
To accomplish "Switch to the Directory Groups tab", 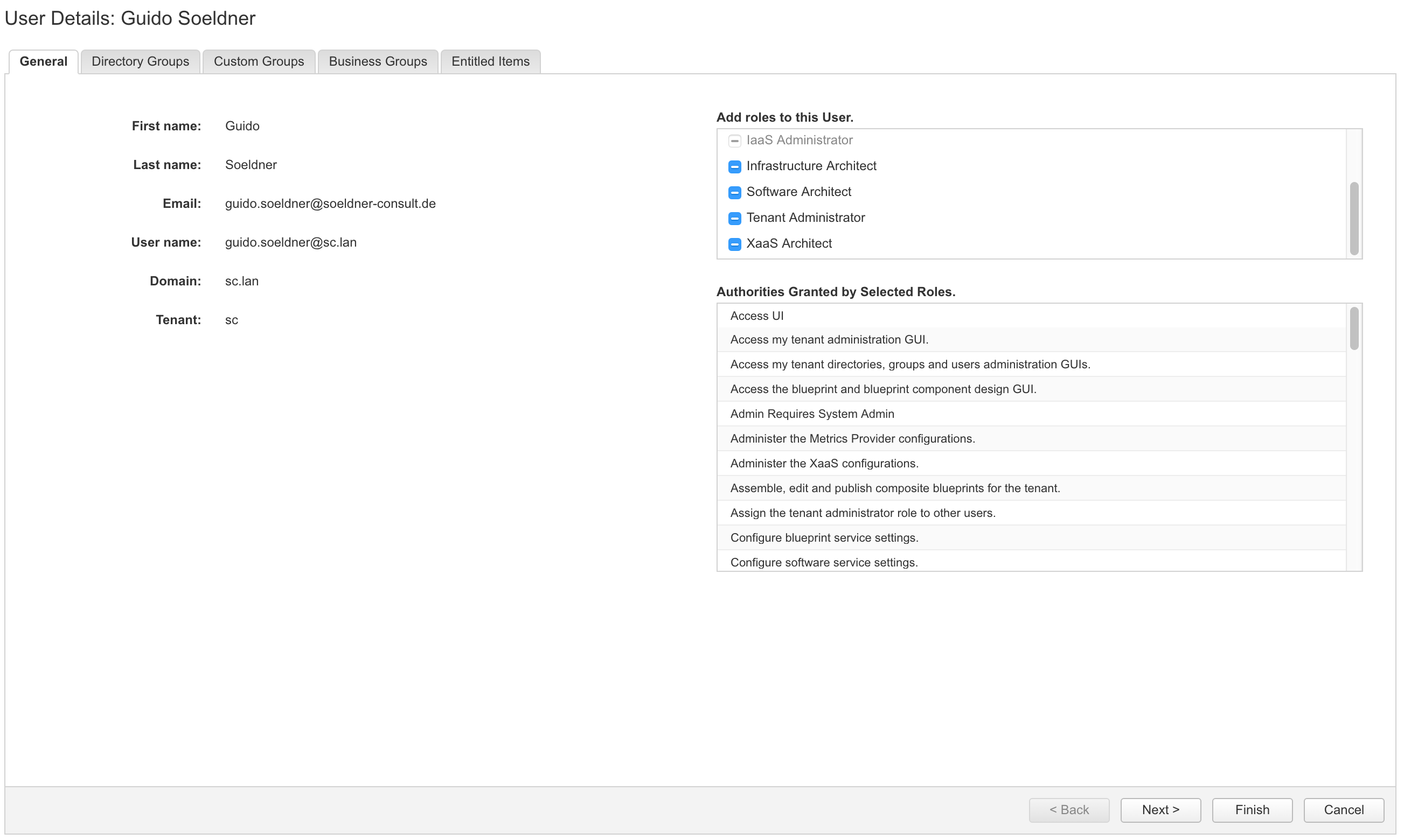I will (140, 61).
